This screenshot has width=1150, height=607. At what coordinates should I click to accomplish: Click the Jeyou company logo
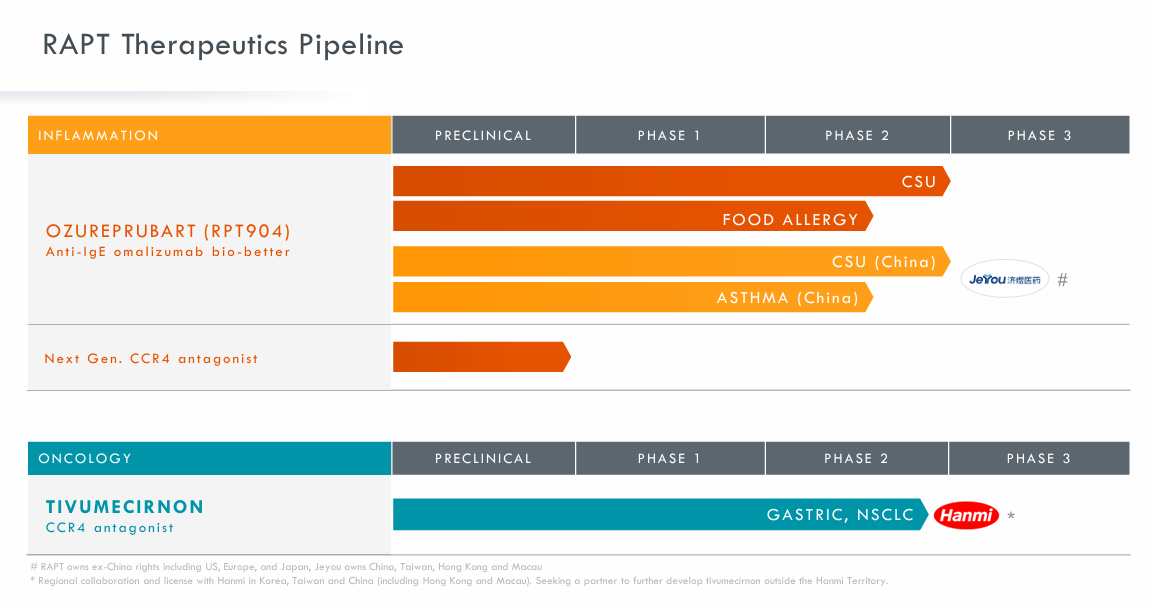pyautogui.click(x=1005, y=279)
